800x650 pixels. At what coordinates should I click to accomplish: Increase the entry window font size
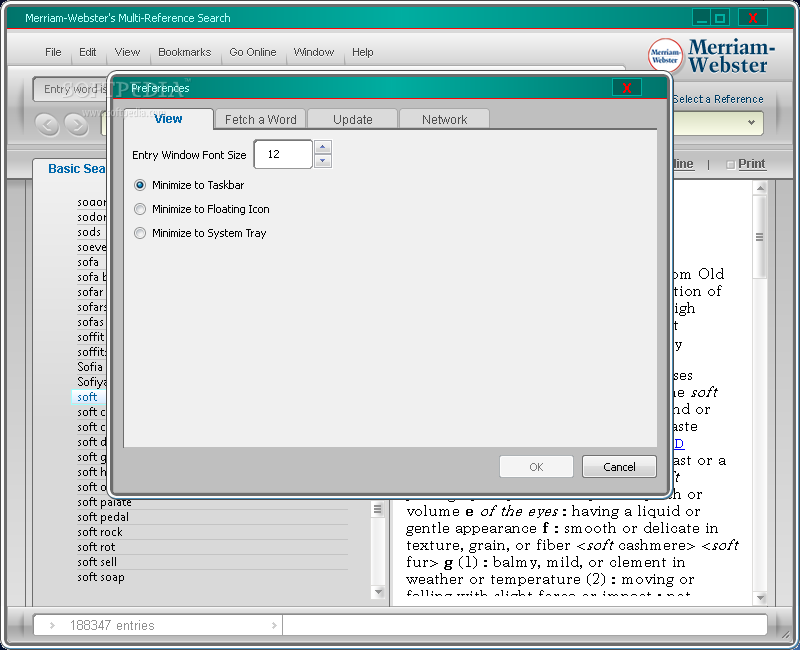tap(322, 147)
